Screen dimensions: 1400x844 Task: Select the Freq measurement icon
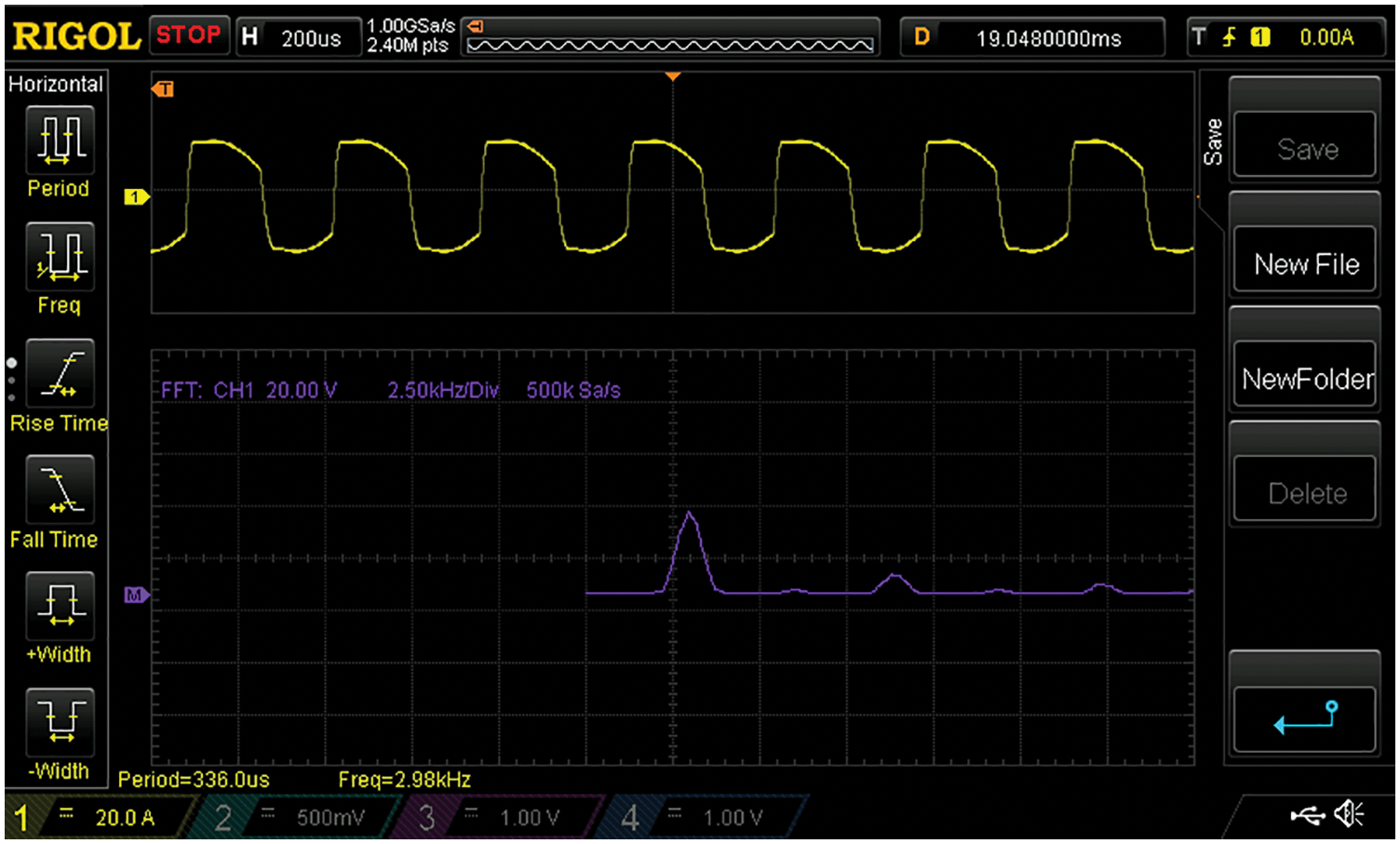point(61,256)
